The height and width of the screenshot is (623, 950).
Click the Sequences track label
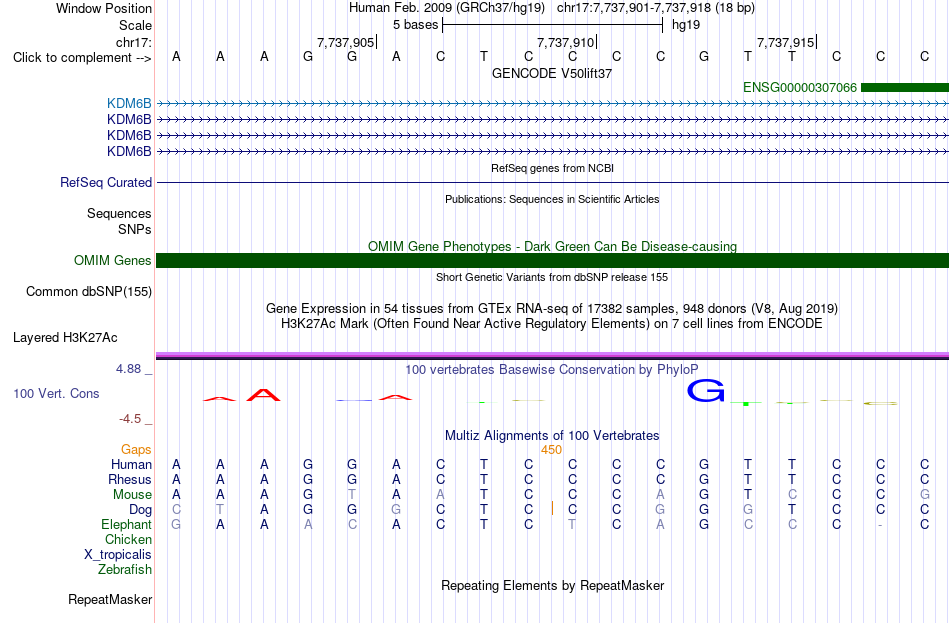(x=119, y=213)
